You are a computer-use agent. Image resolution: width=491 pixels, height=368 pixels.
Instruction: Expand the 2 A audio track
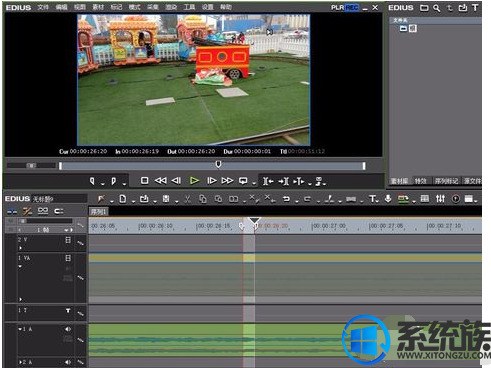pos(20,362)
